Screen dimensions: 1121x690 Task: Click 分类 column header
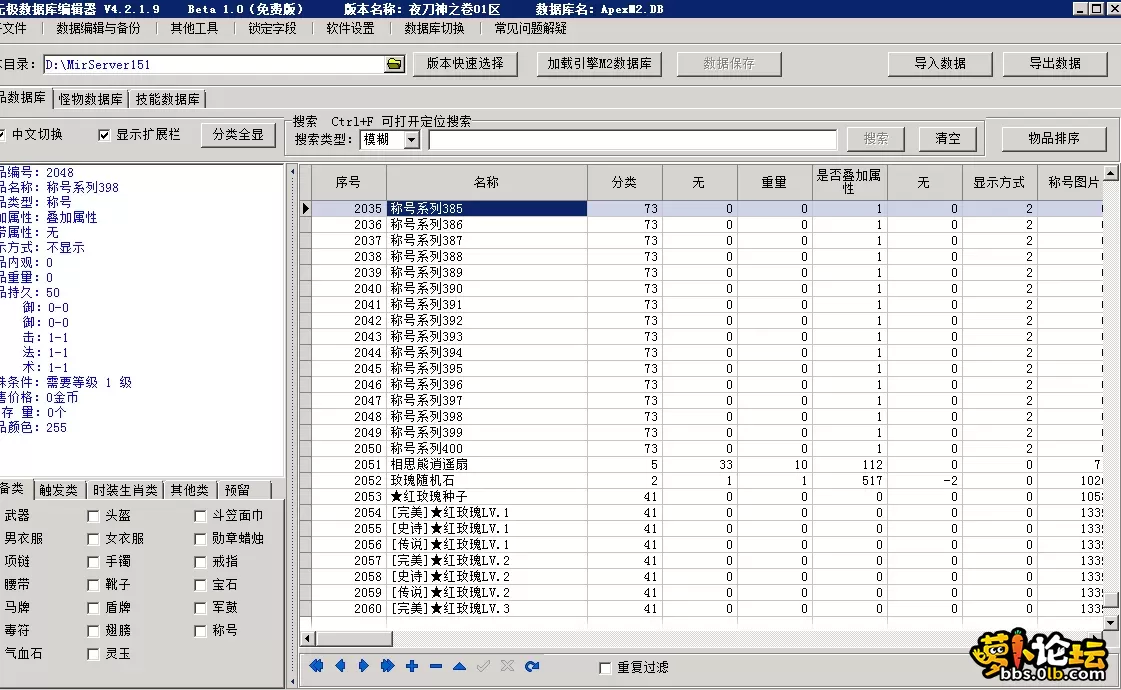tap(624, 182)
